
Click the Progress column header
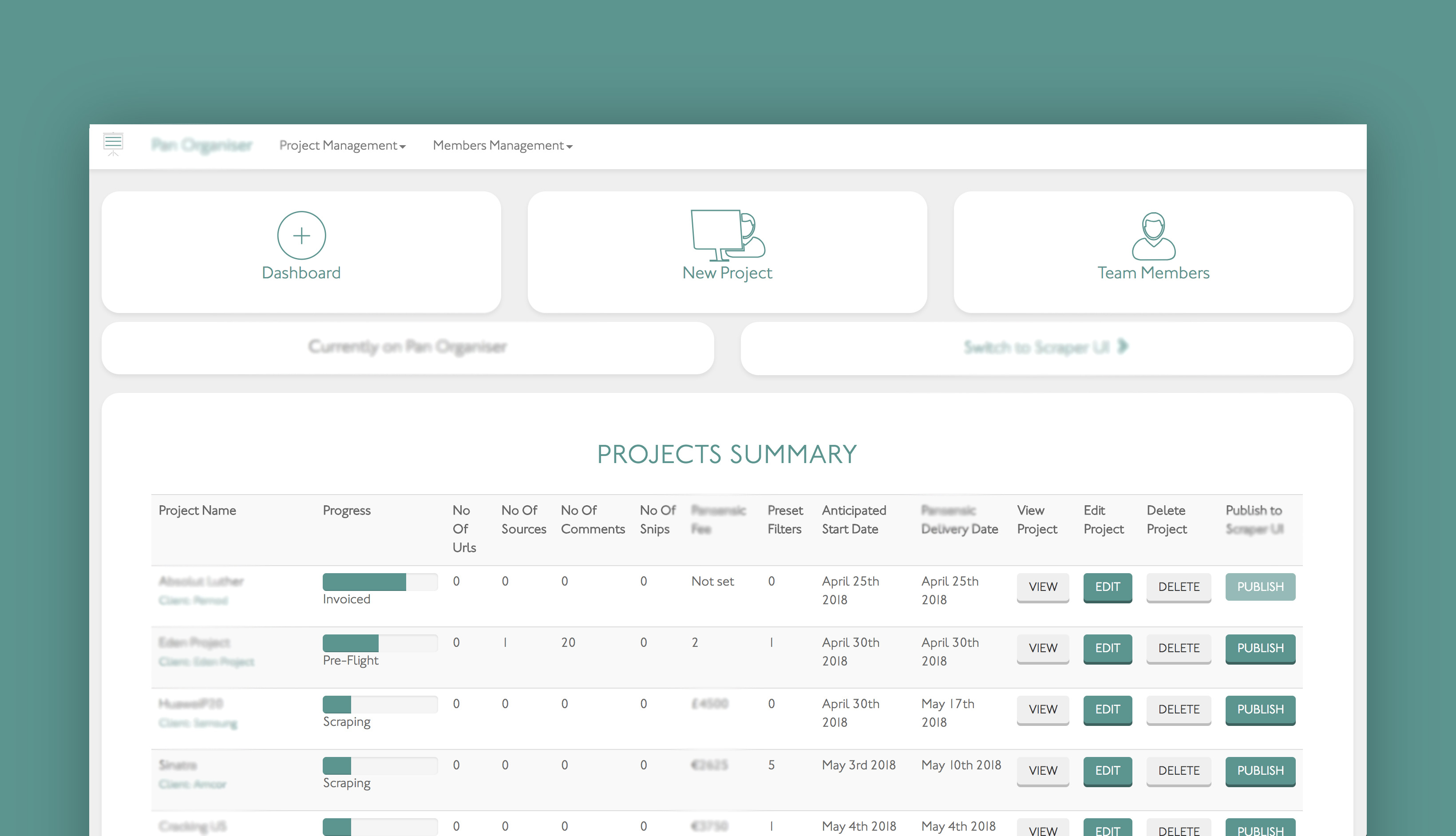(347, 511)
